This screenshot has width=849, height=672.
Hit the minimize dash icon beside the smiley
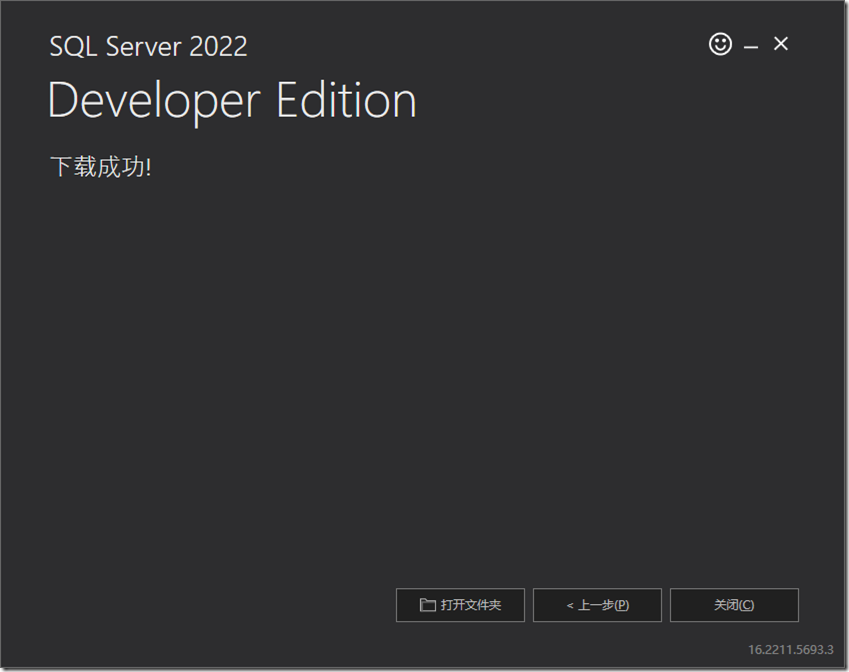[750, 48]
